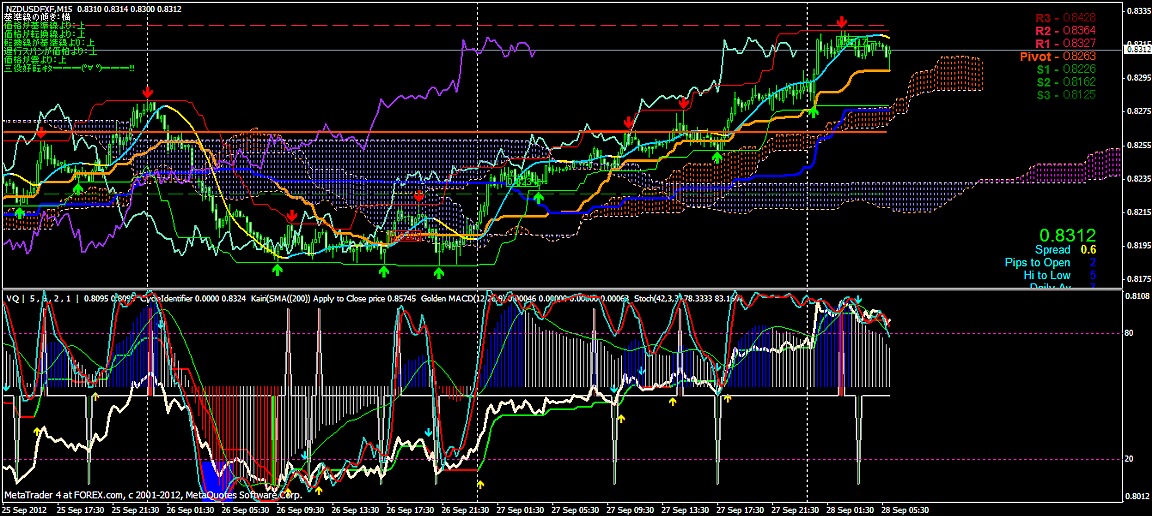Click the 26 Sep 21:30 time label
This screenshot has width=1152, height=516.
click(465, 509)
